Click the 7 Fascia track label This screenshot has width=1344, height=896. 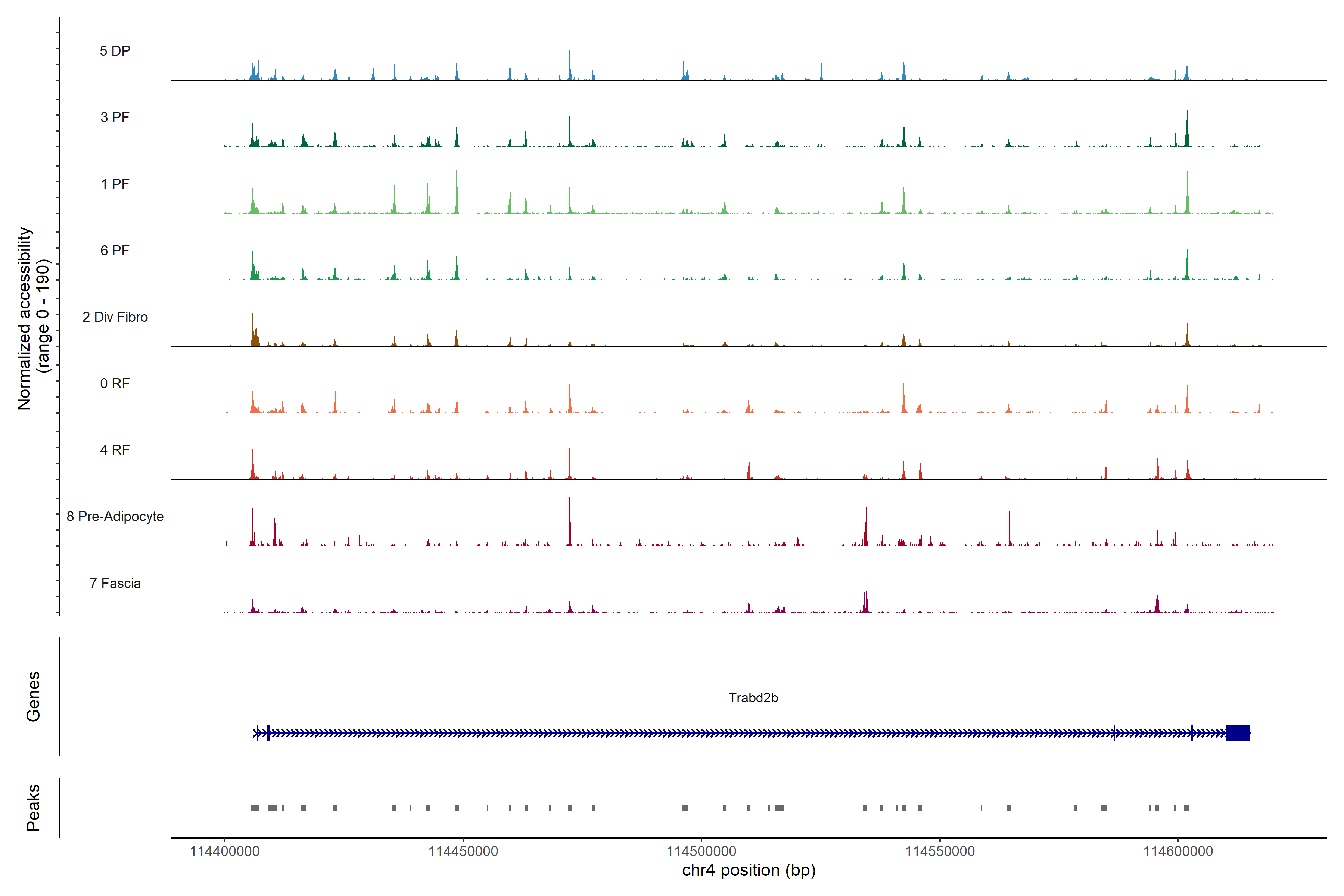(x=115, y=583)
